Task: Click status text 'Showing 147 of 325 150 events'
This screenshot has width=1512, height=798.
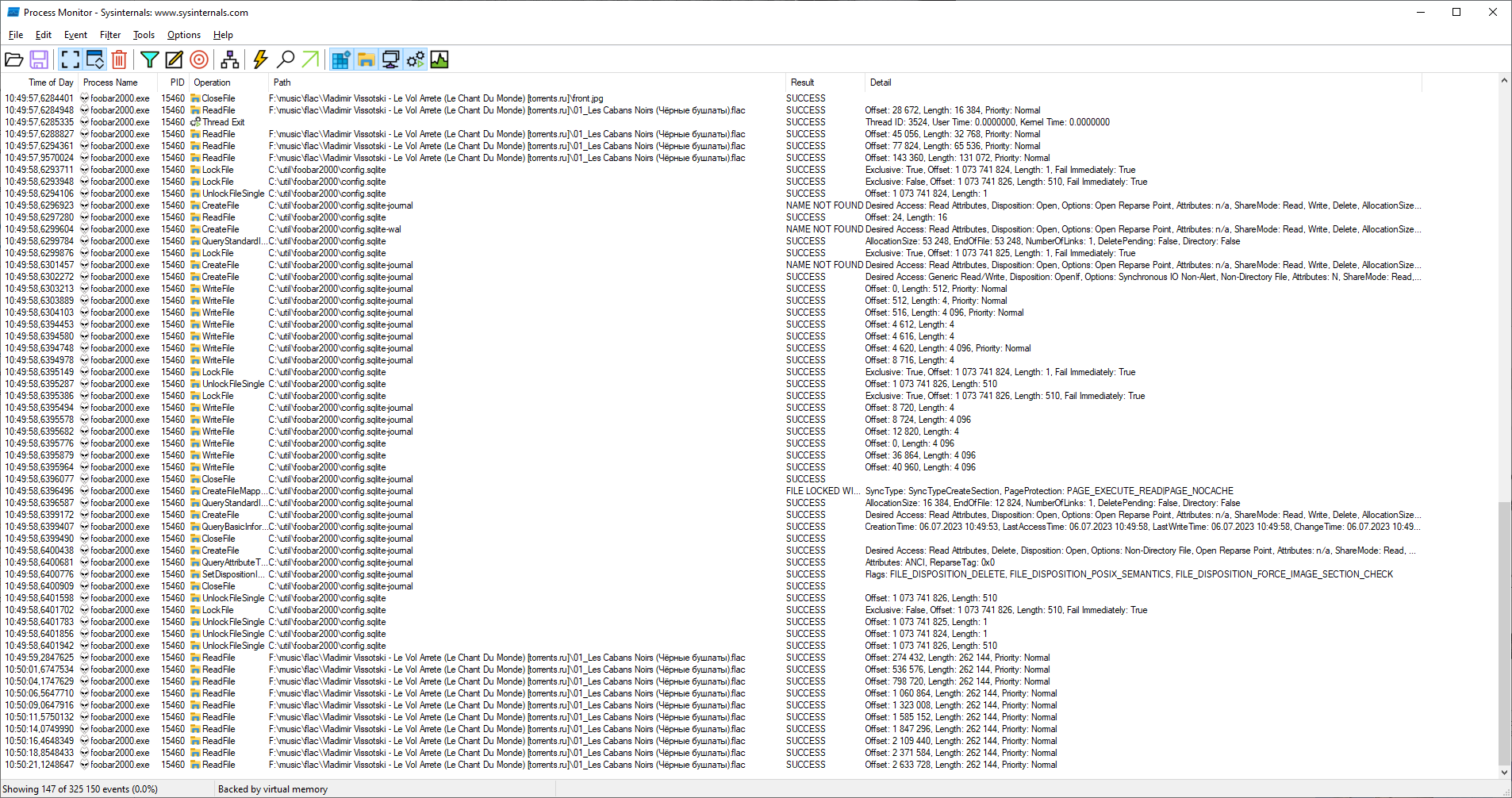Action: (80, 789)
